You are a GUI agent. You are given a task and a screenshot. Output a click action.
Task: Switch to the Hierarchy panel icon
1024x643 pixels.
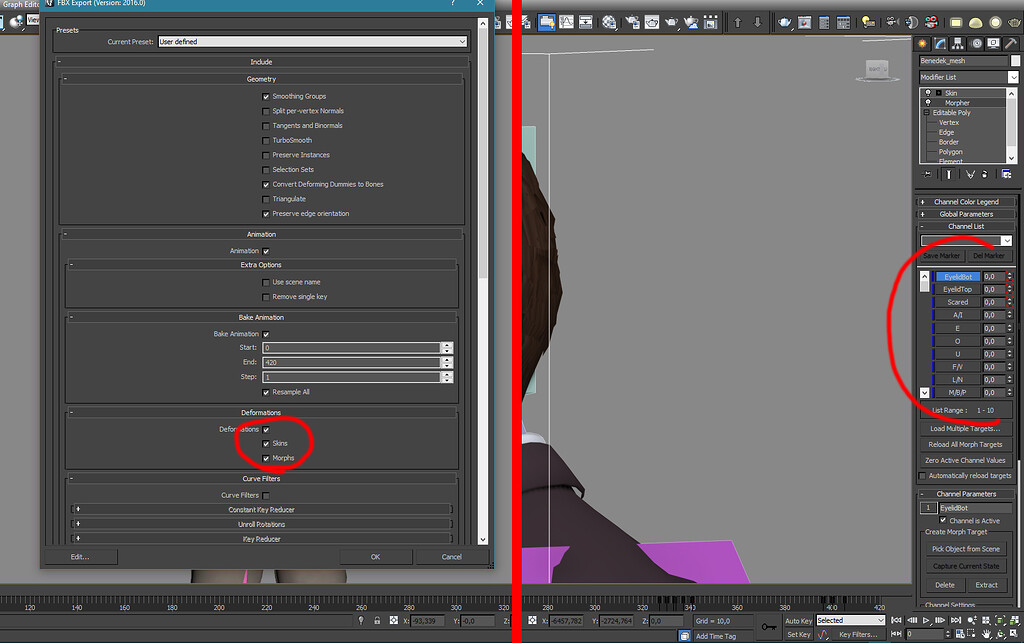[957, 43]
